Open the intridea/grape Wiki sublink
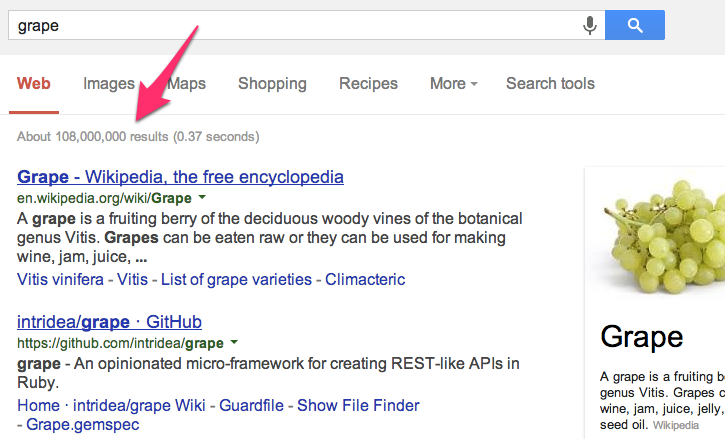Viewport: 725px width, 439px height. click(139, 406)
